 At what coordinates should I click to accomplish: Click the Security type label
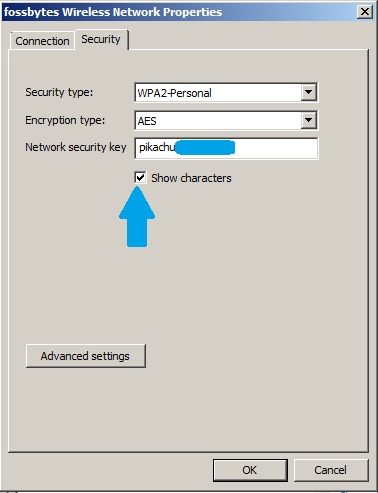click(x=59, y=92)
